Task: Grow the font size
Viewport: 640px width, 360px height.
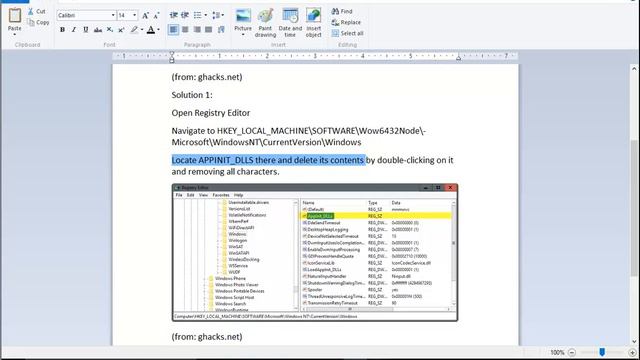Action: pyautogui.click(x=145, y=16)
